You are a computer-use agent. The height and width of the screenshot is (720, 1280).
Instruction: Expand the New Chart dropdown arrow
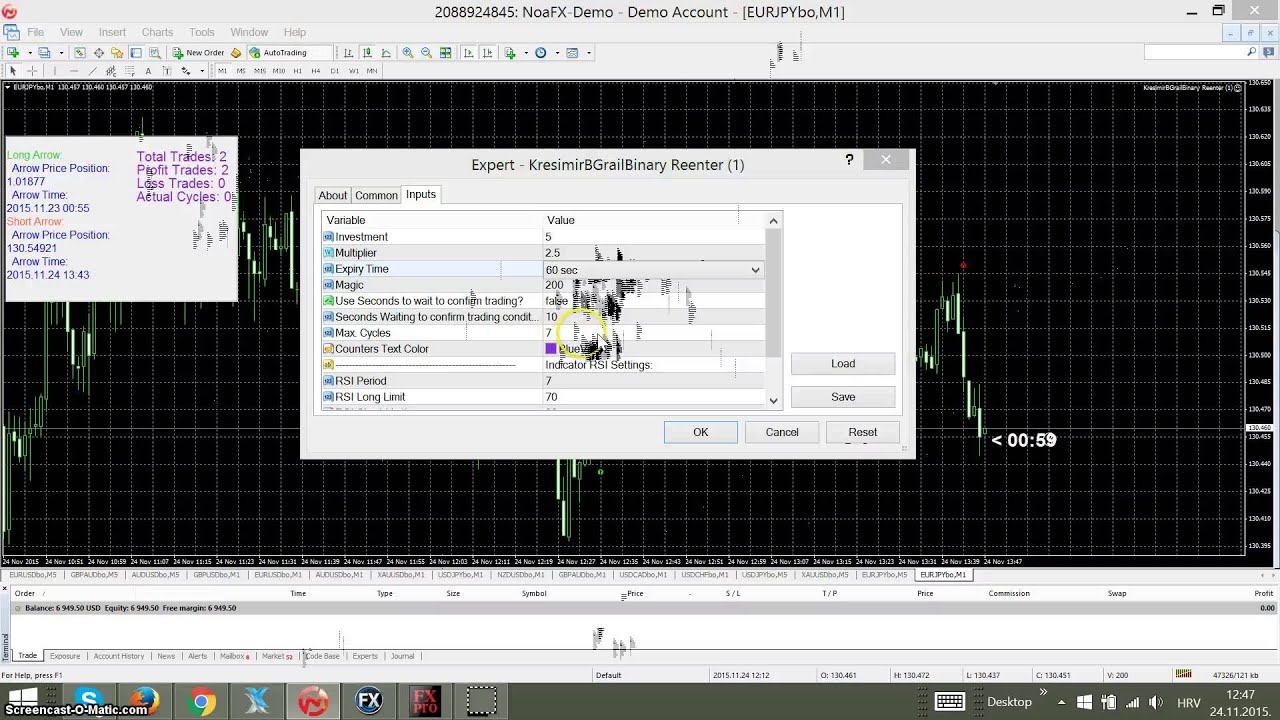(30, 52)
